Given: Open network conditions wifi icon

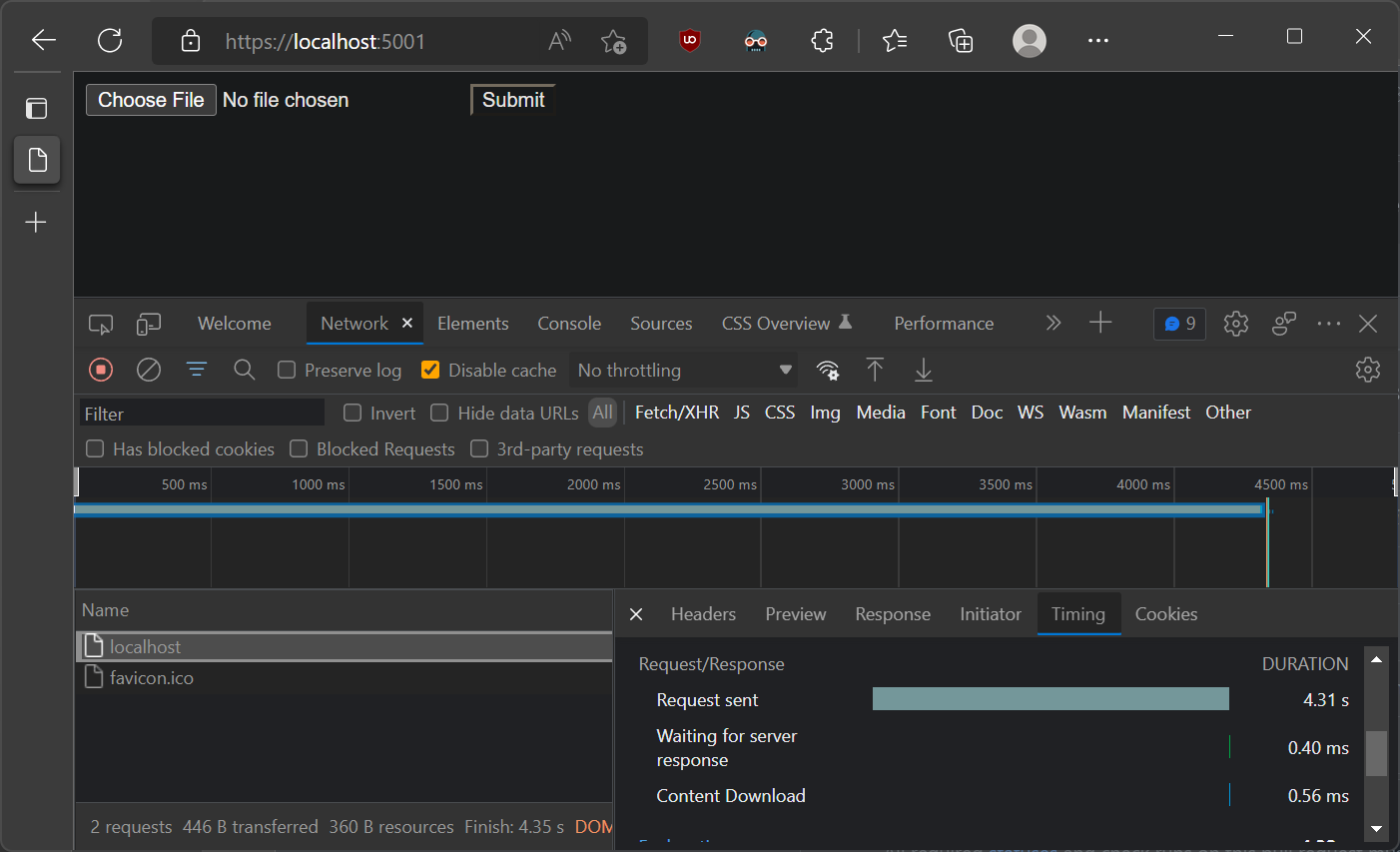Looking at the screenshot, I should pos(828,371).
